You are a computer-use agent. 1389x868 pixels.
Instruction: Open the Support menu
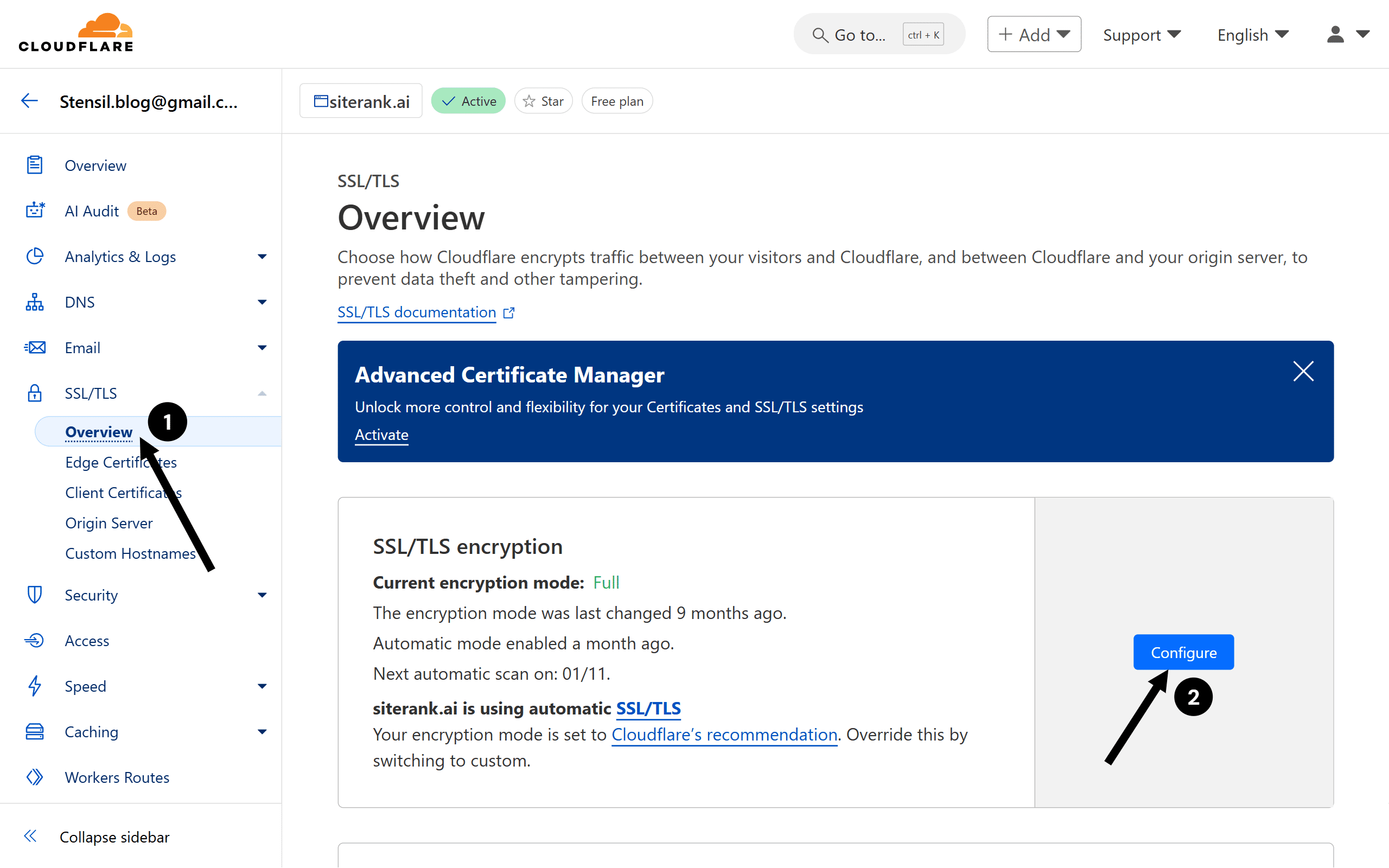1142,34
